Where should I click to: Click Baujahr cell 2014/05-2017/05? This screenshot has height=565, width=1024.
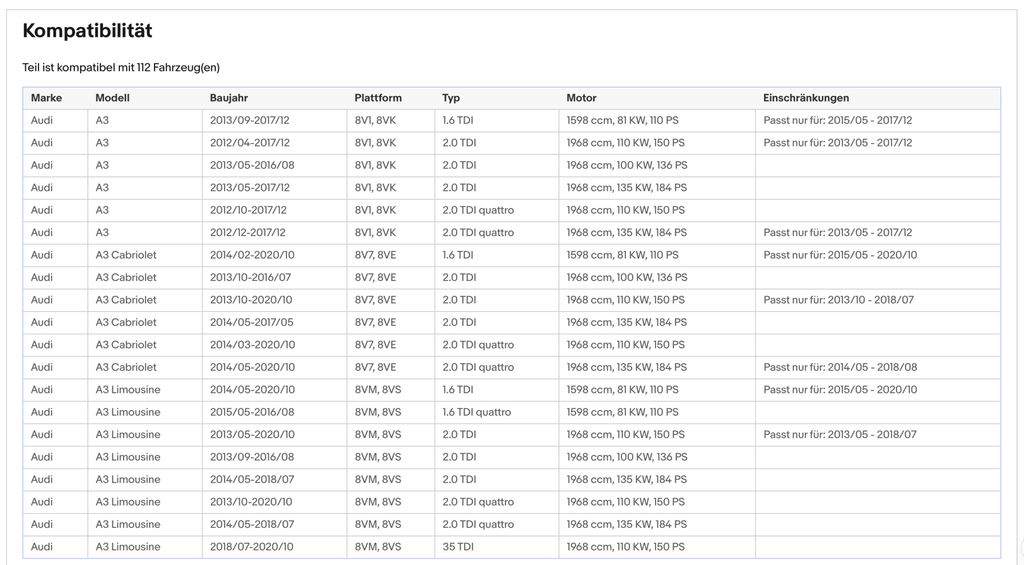[251, 322]
